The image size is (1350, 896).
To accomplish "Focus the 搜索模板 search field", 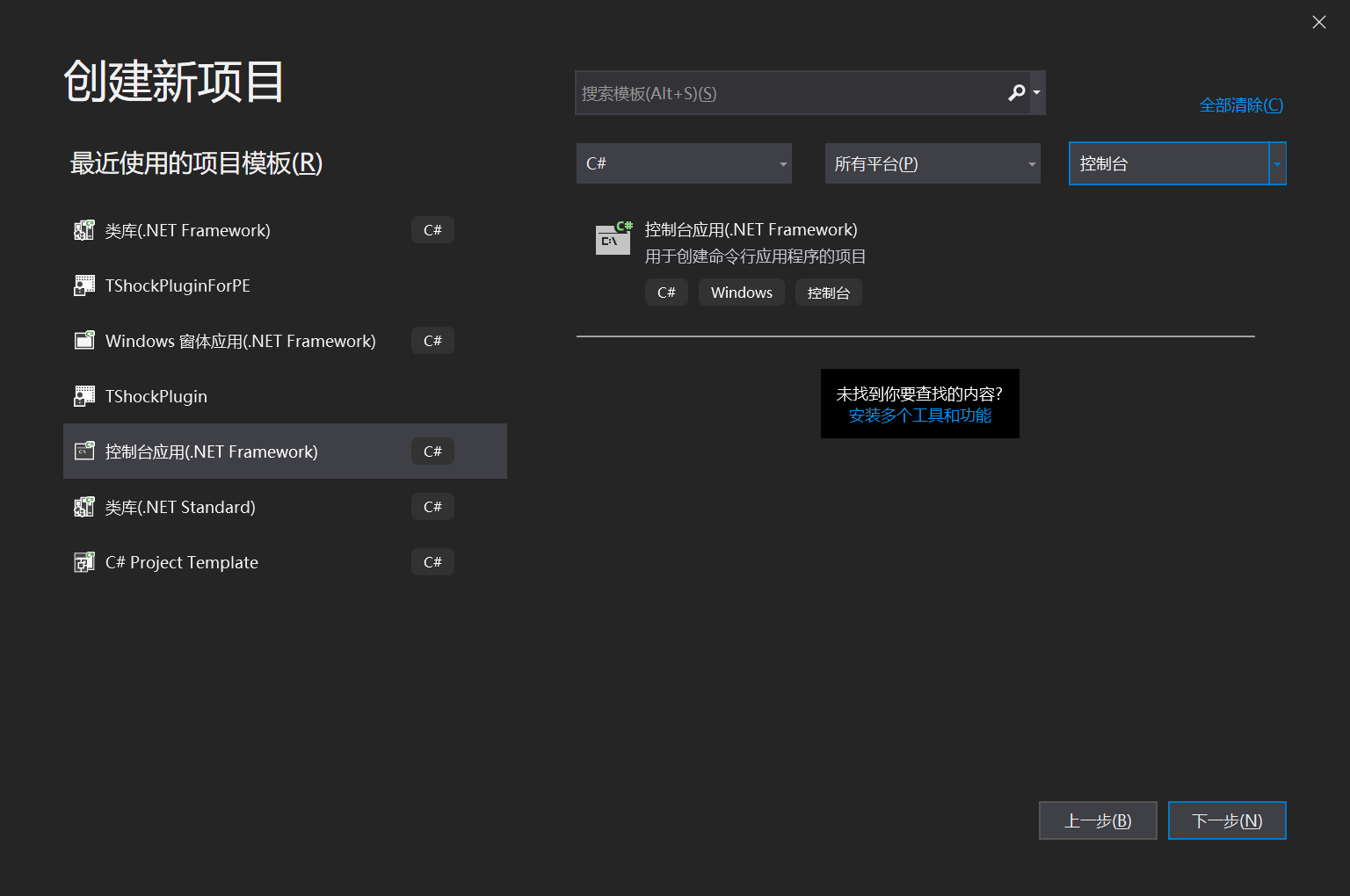I will click(791, 93).
